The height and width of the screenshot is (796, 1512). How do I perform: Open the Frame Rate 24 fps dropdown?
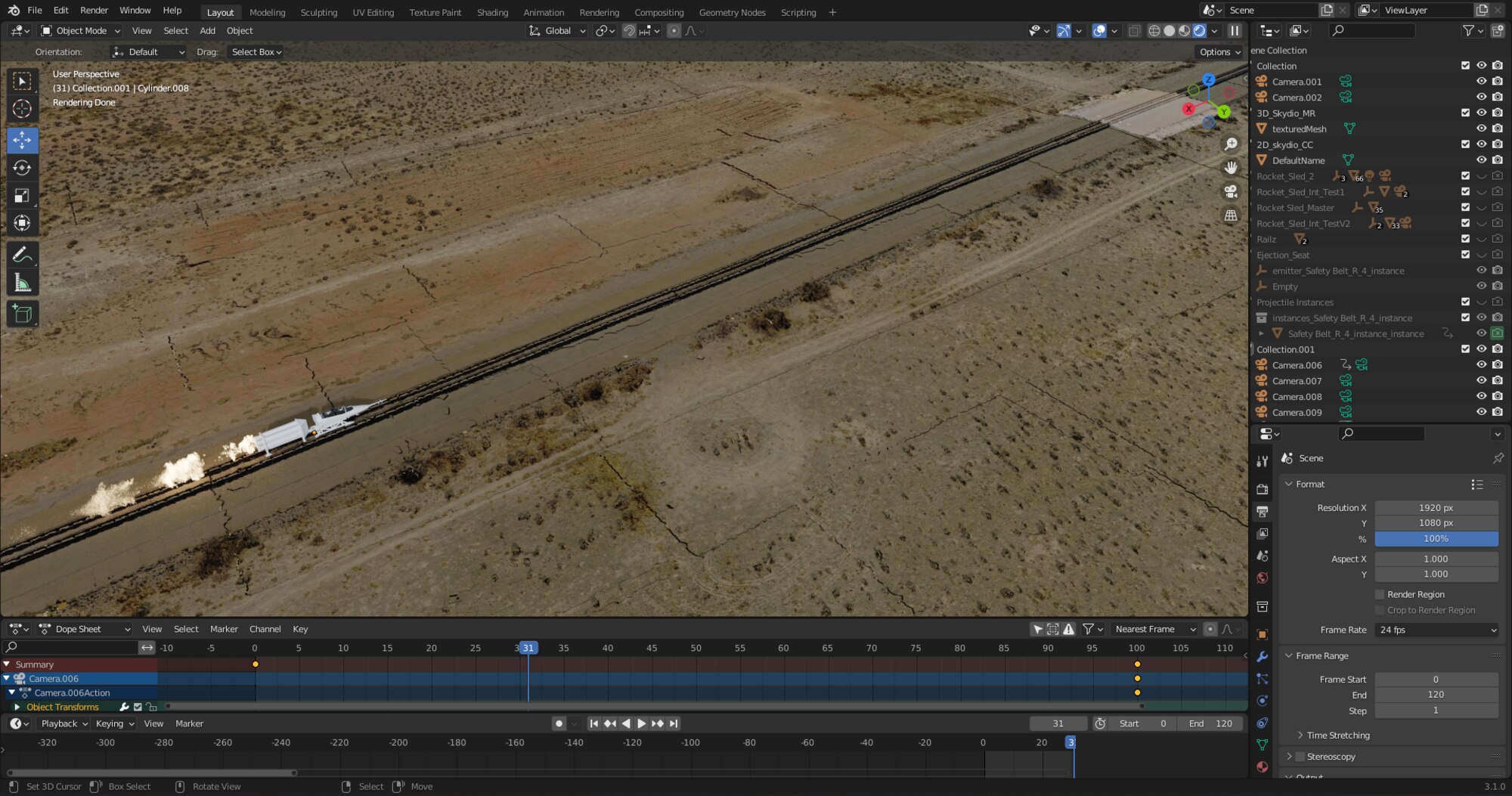click(1436, 630)
